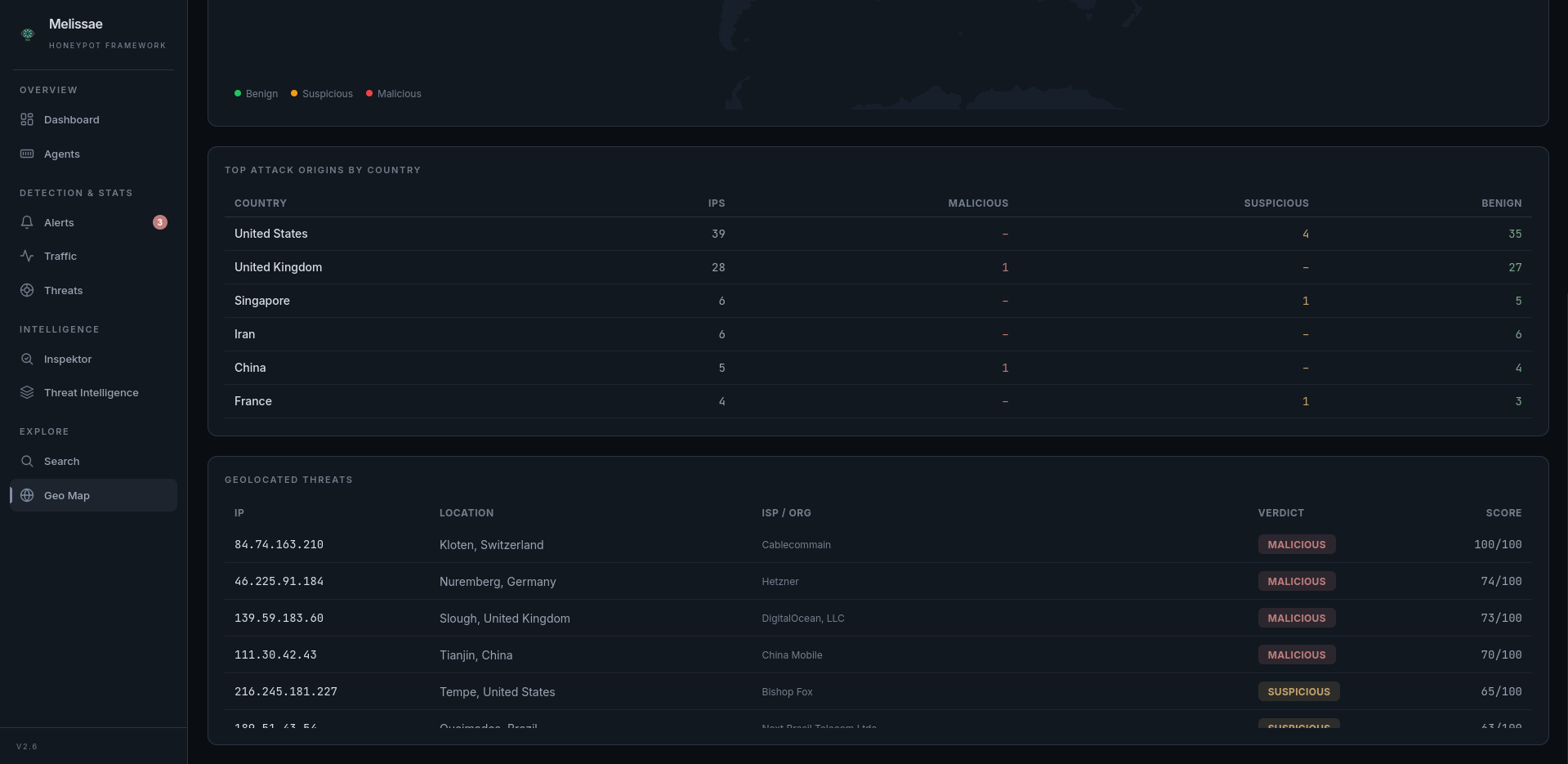Click the Melissae logo icon

click(28, 34)
